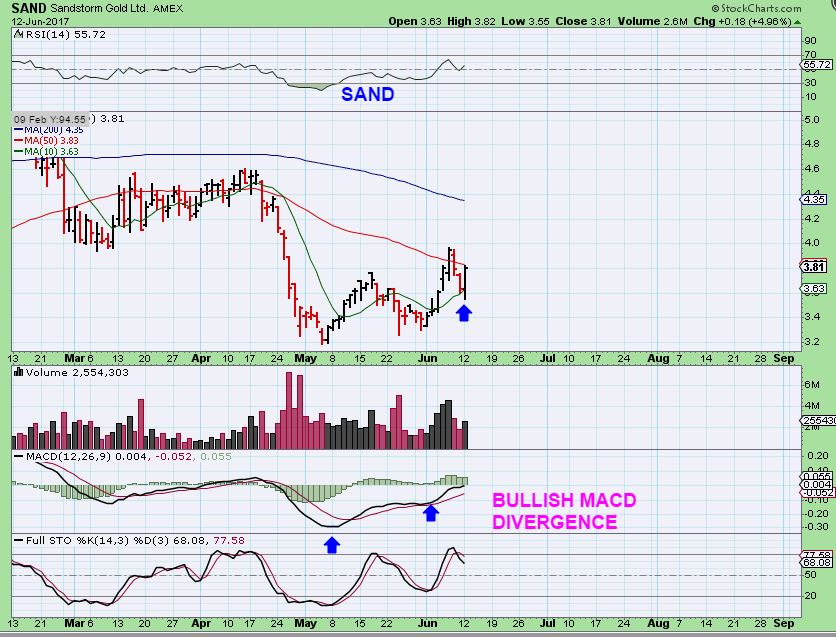This screenshot has height=637, width=836.
Task: Click the RSI(14) panel line icon
Action: pyautogui.click(x=18, y=34)
